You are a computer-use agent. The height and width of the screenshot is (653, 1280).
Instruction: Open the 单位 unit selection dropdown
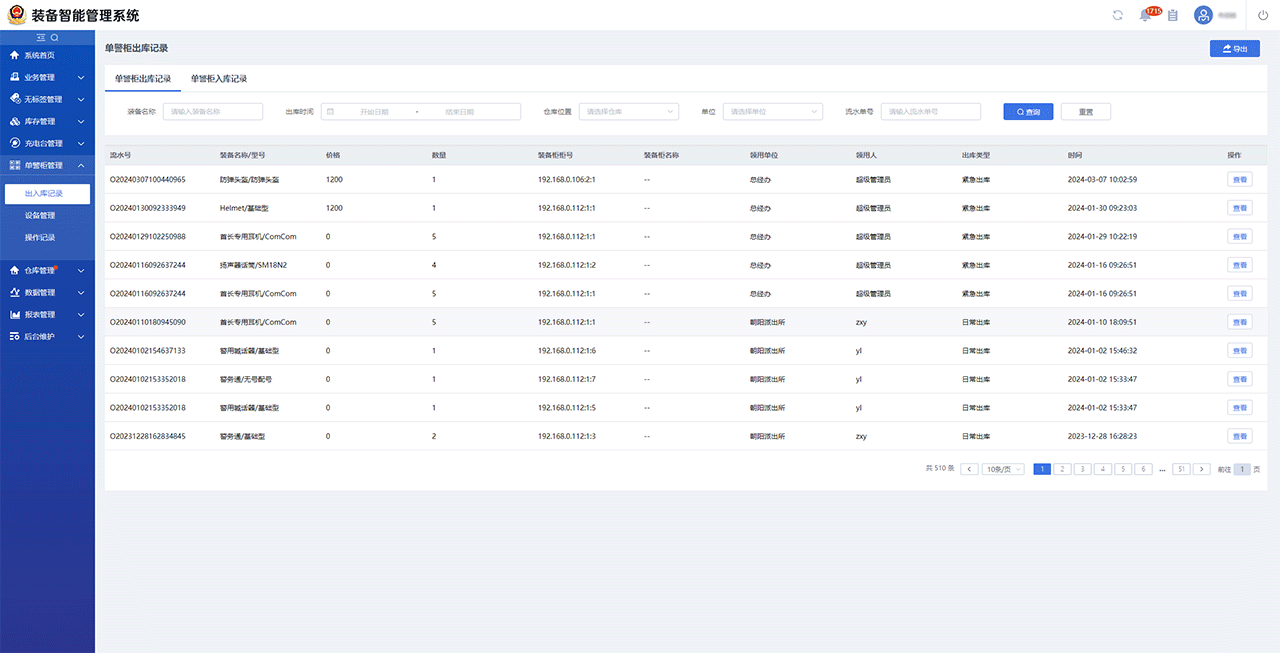[772, 112]
